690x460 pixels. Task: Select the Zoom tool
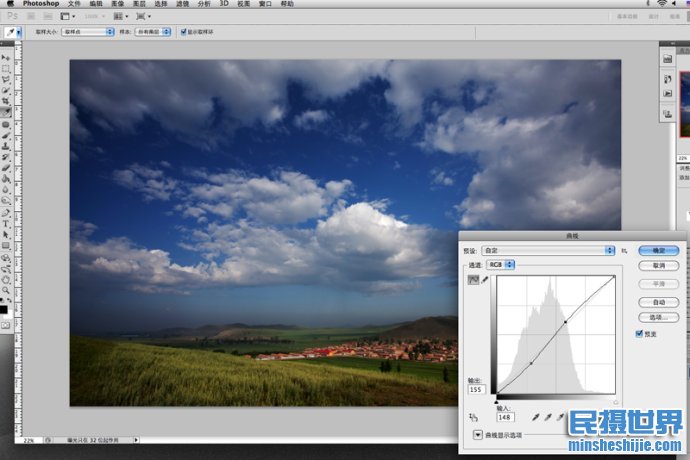click(x=6, y=290)
